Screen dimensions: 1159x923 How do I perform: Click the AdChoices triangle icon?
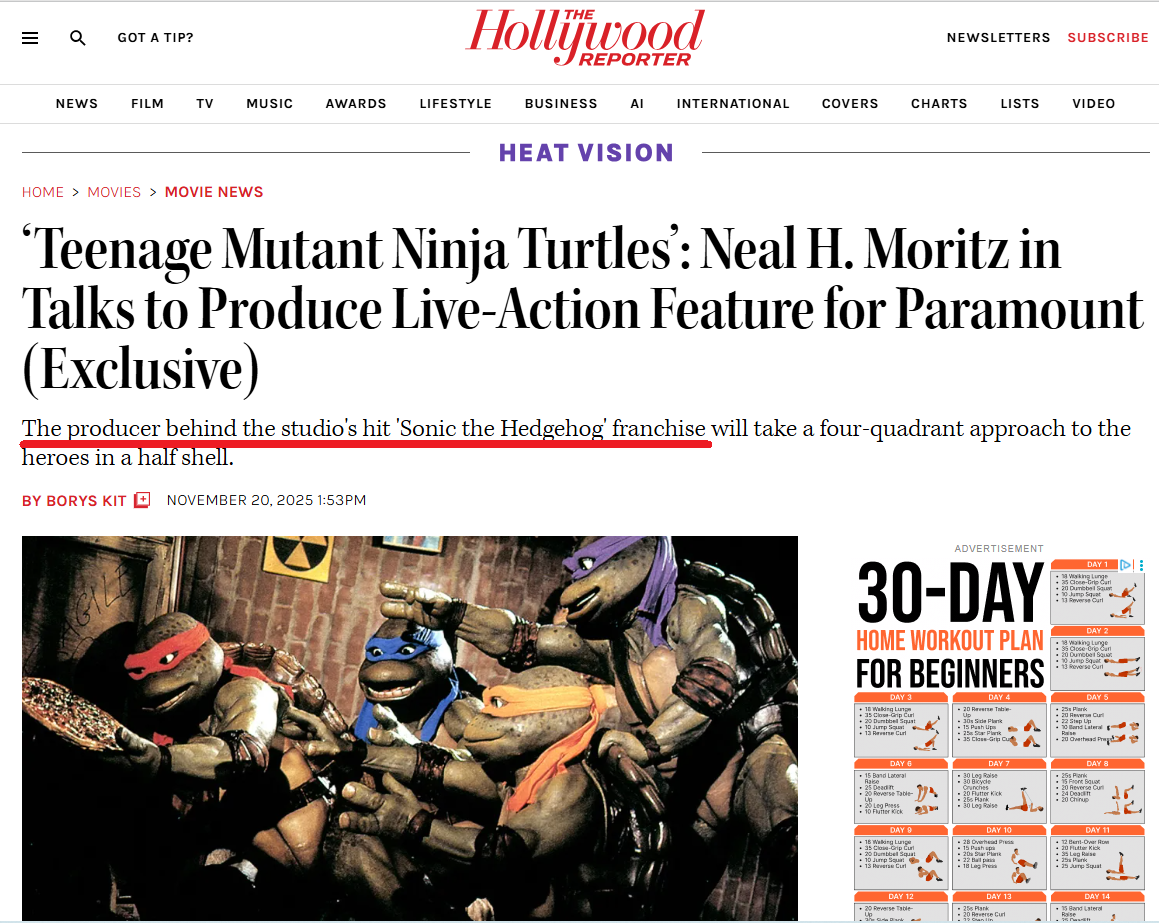pyautogui.click(x=1126, y=565)
